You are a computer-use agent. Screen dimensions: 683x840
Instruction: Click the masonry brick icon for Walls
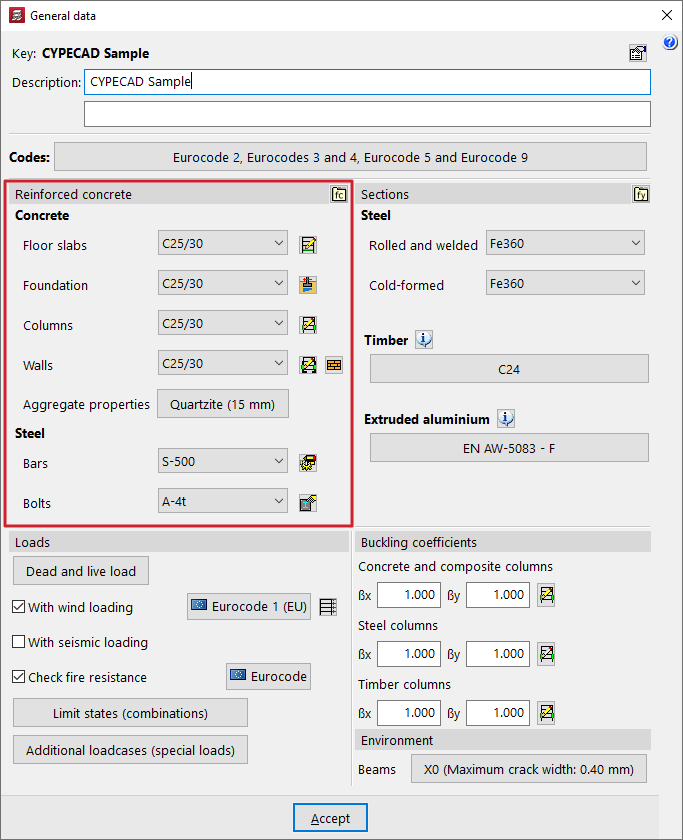point(334,365)
